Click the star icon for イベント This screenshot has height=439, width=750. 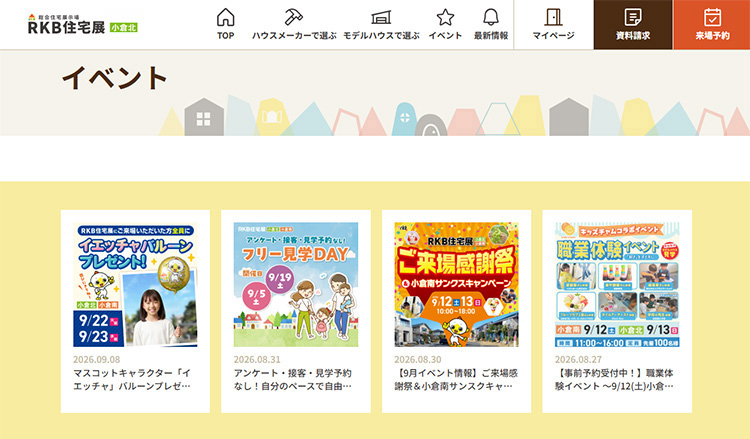(445, 17)
